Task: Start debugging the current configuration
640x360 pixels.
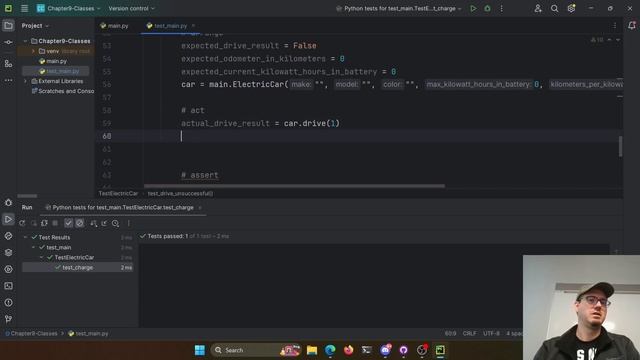Action: coord(487,8)
